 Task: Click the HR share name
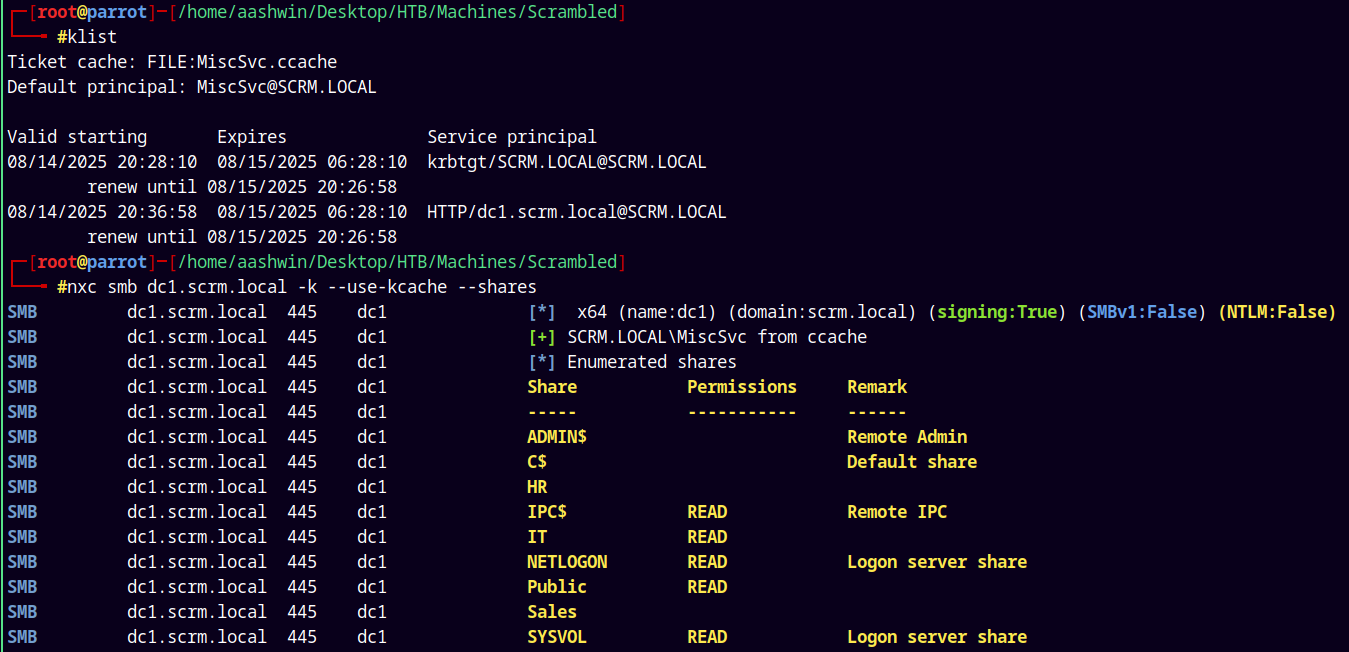pyautogui.click(x=537, y=487)
